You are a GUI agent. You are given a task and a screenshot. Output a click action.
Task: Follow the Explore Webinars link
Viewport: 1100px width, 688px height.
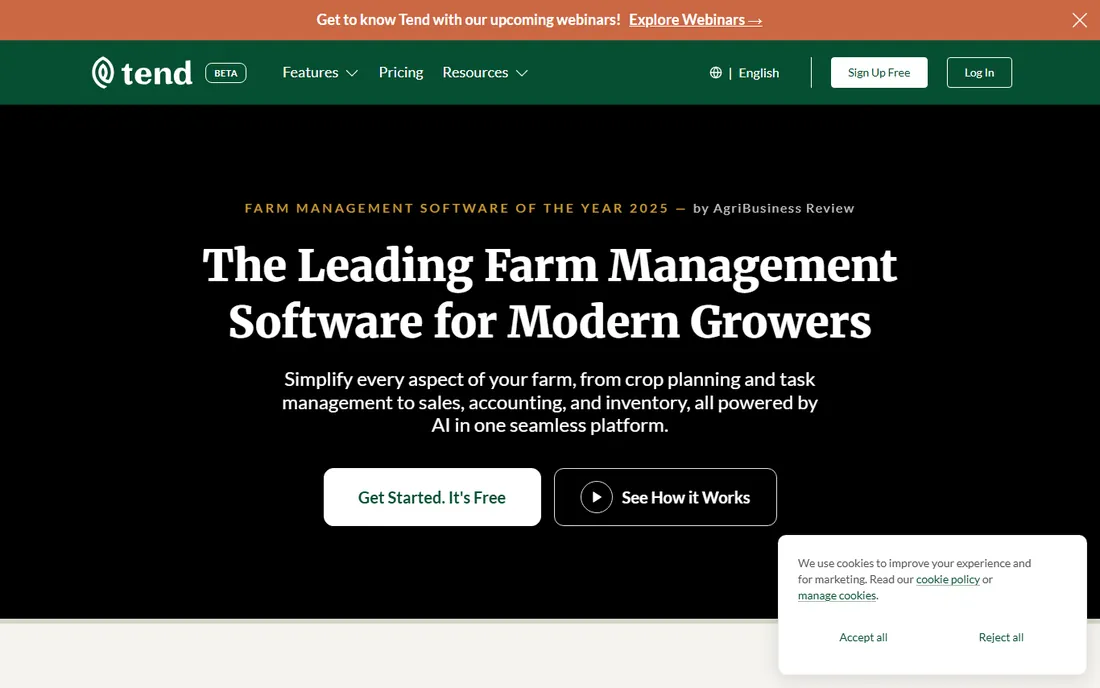coord(695,20)
